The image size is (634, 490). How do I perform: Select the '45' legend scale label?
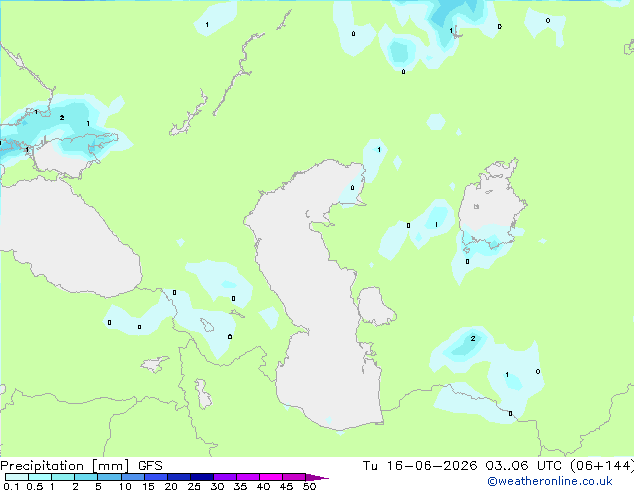pos(286,486)
